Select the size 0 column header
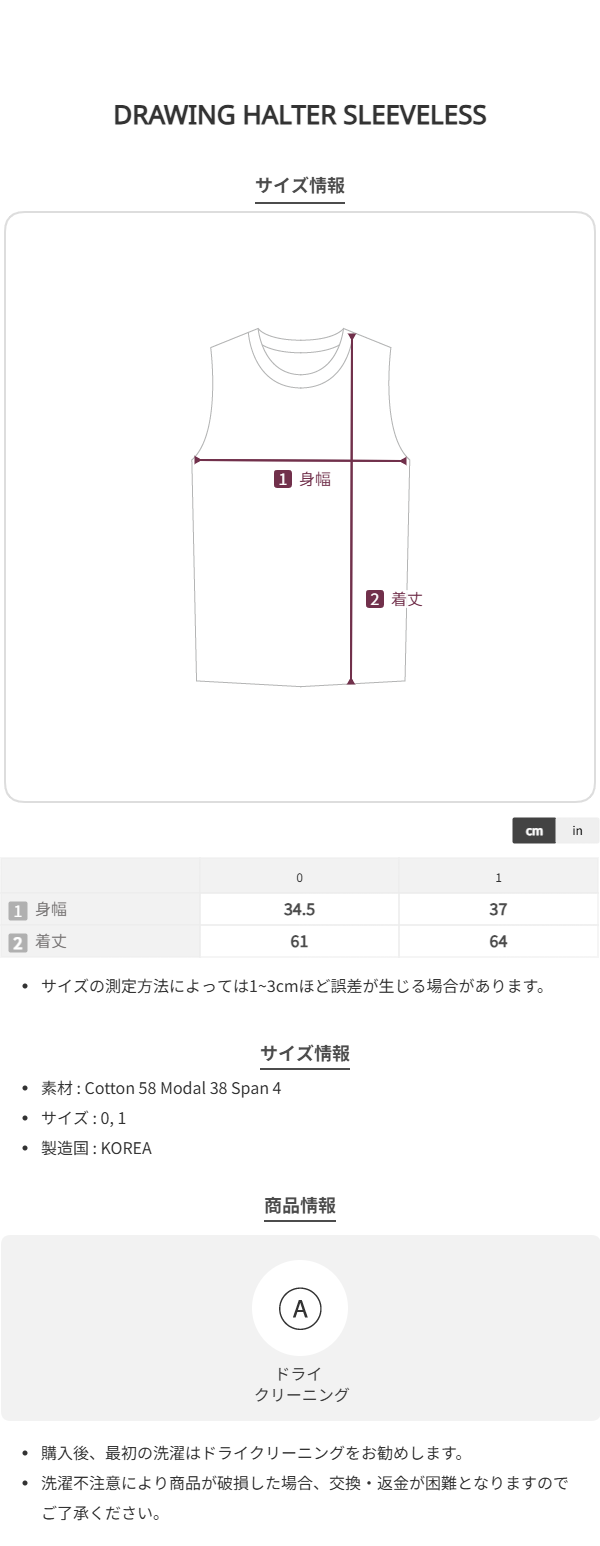600x1546 pixels. coord(299,877)
